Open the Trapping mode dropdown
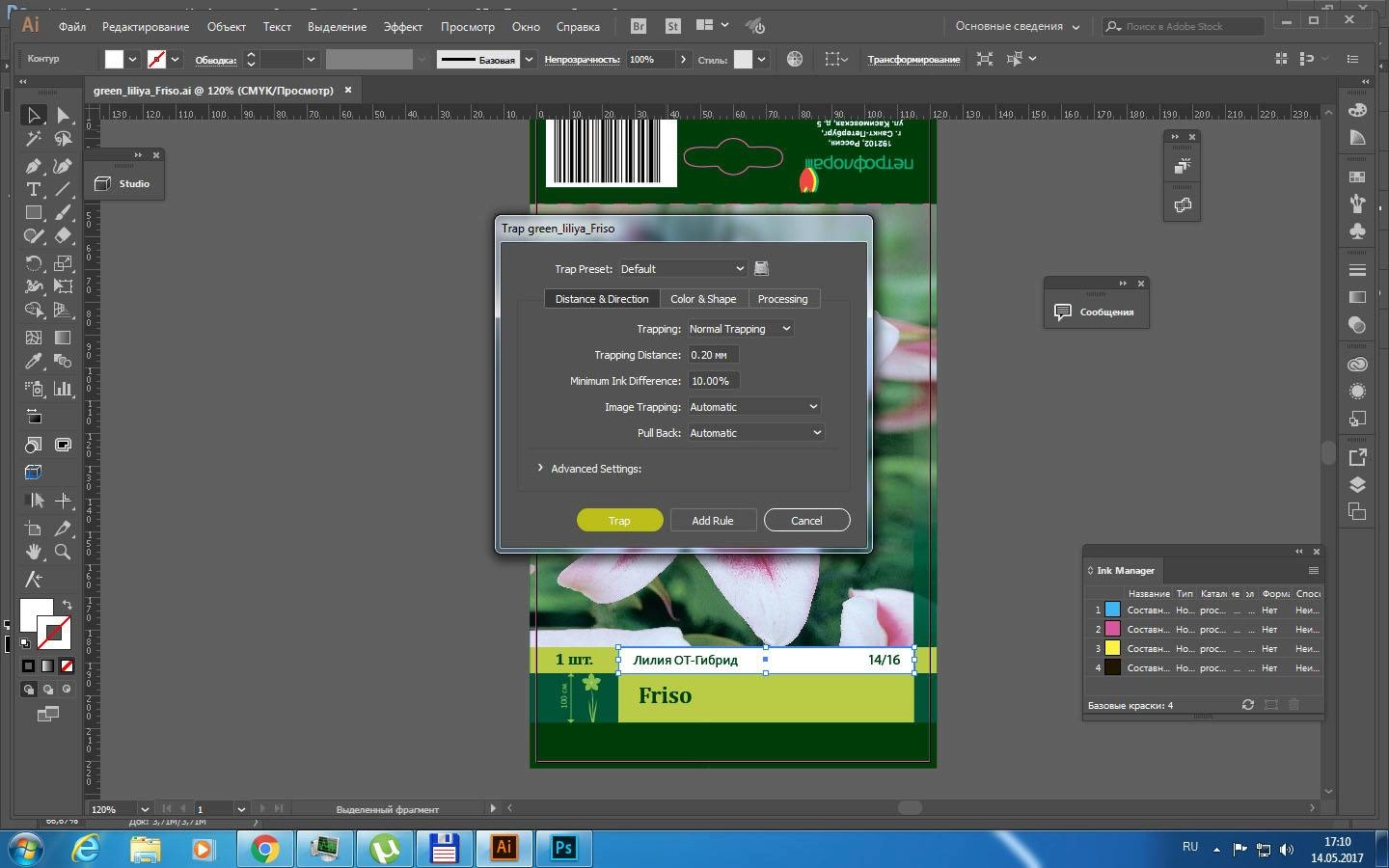 [x=740, y=329]
